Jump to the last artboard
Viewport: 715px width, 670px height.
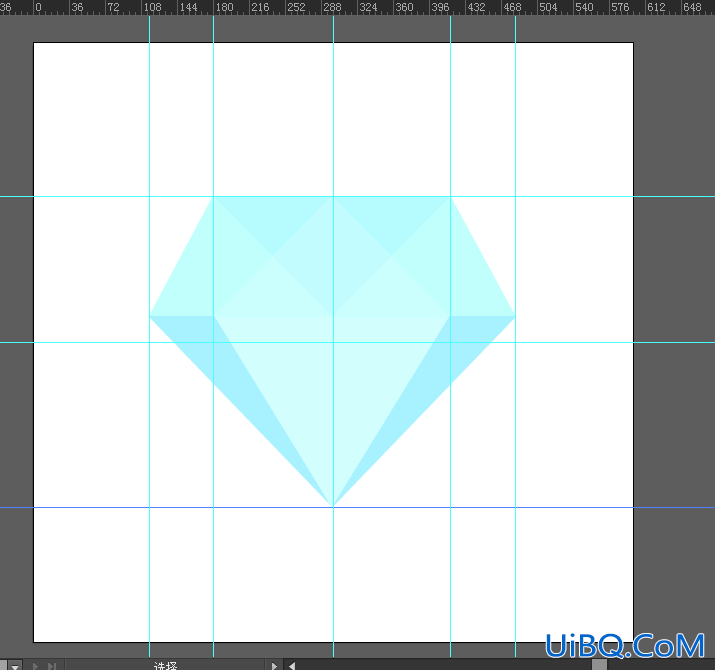(x=52, y=666)
